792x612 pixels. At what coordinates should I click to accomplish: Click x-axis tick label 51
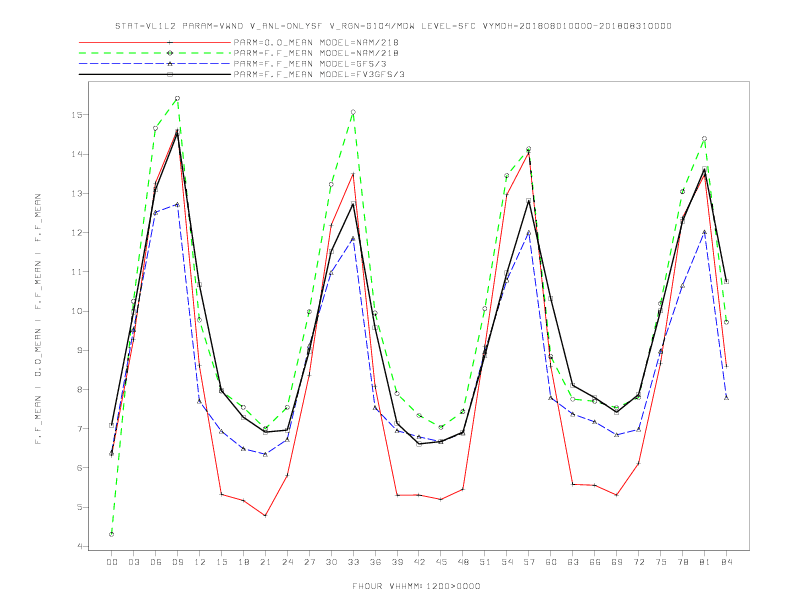(485, 562)
